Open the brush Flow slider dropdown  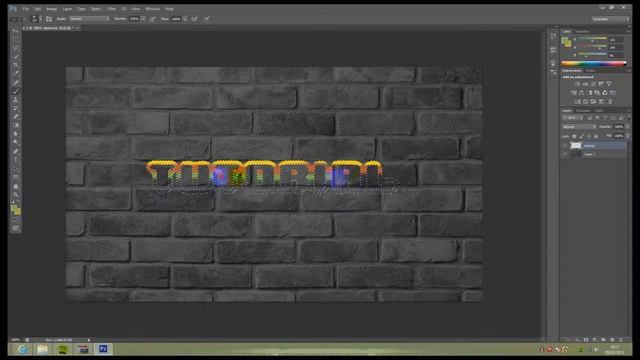[185, 19]
